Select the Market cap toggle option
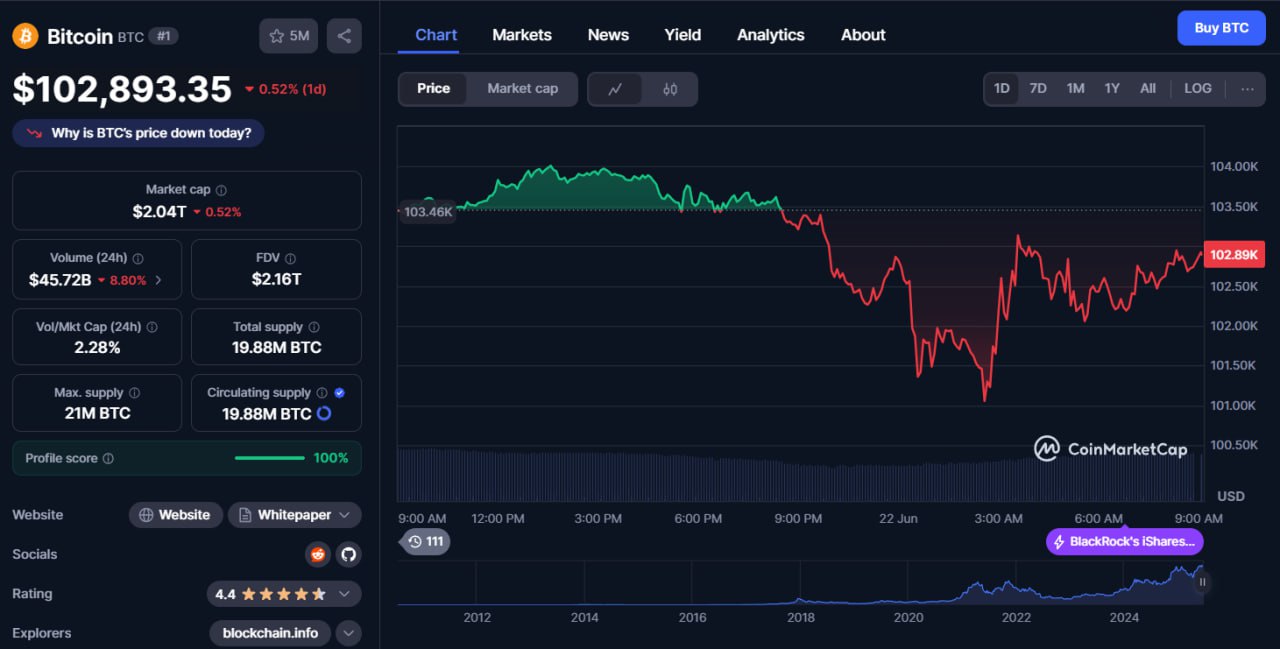 tap(523, 88)
